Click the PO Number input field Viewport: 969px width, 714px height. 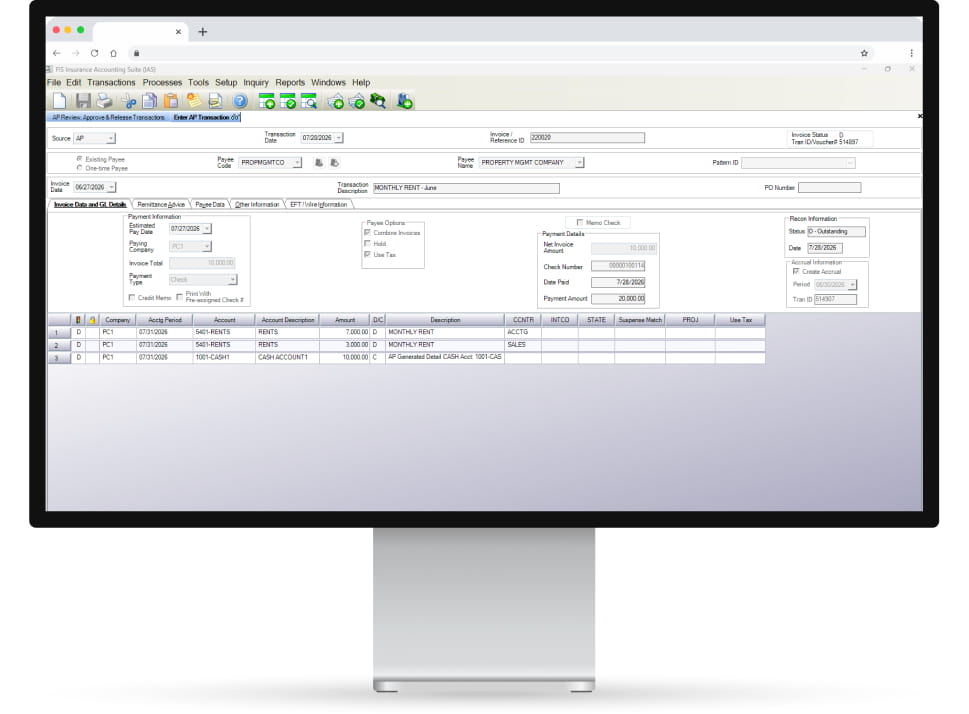[829, 187]
